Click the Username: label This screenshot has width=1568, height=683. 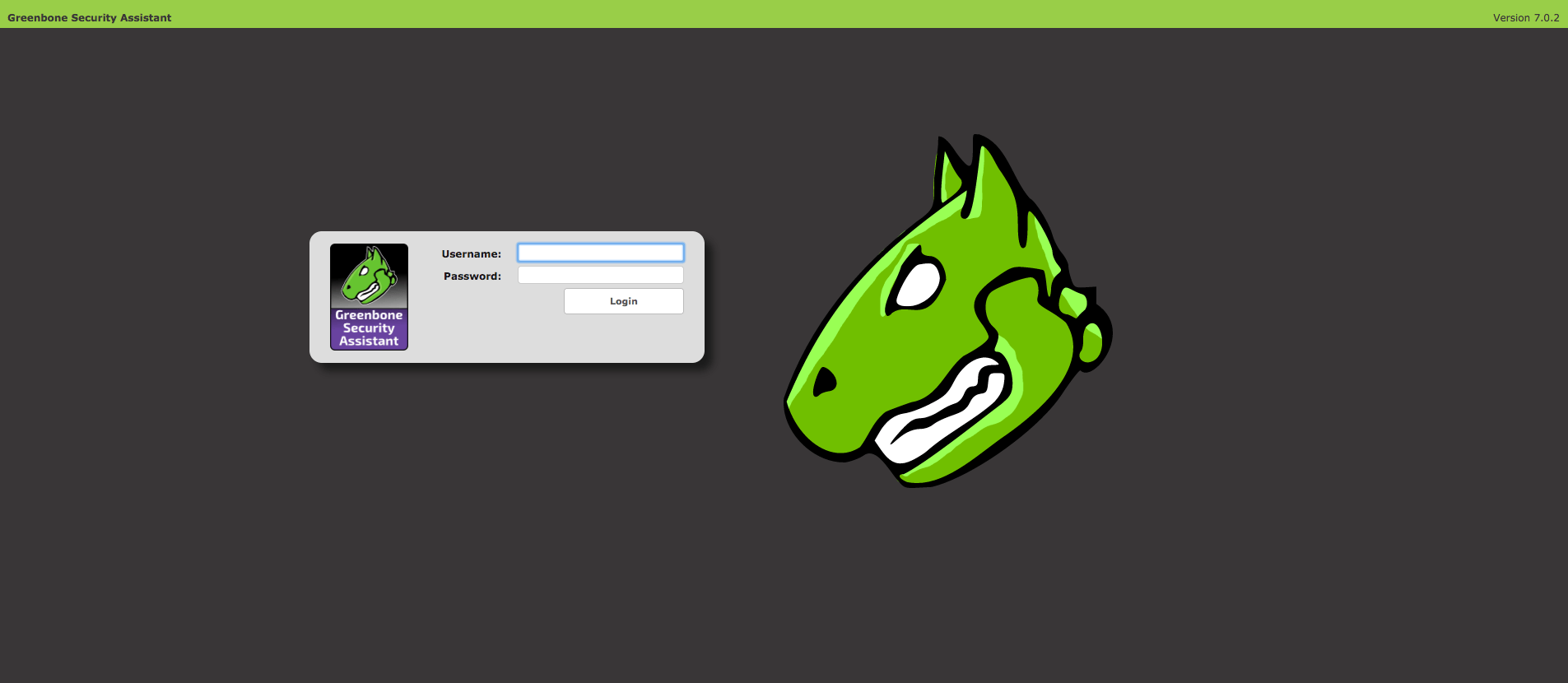click(471, 254)
